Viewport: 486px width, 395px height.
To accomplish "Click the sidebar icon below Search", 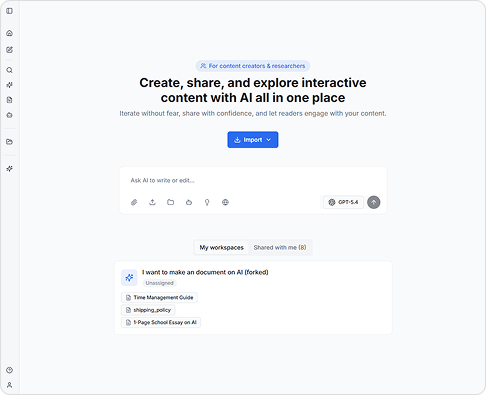I will tap(9, 85).
